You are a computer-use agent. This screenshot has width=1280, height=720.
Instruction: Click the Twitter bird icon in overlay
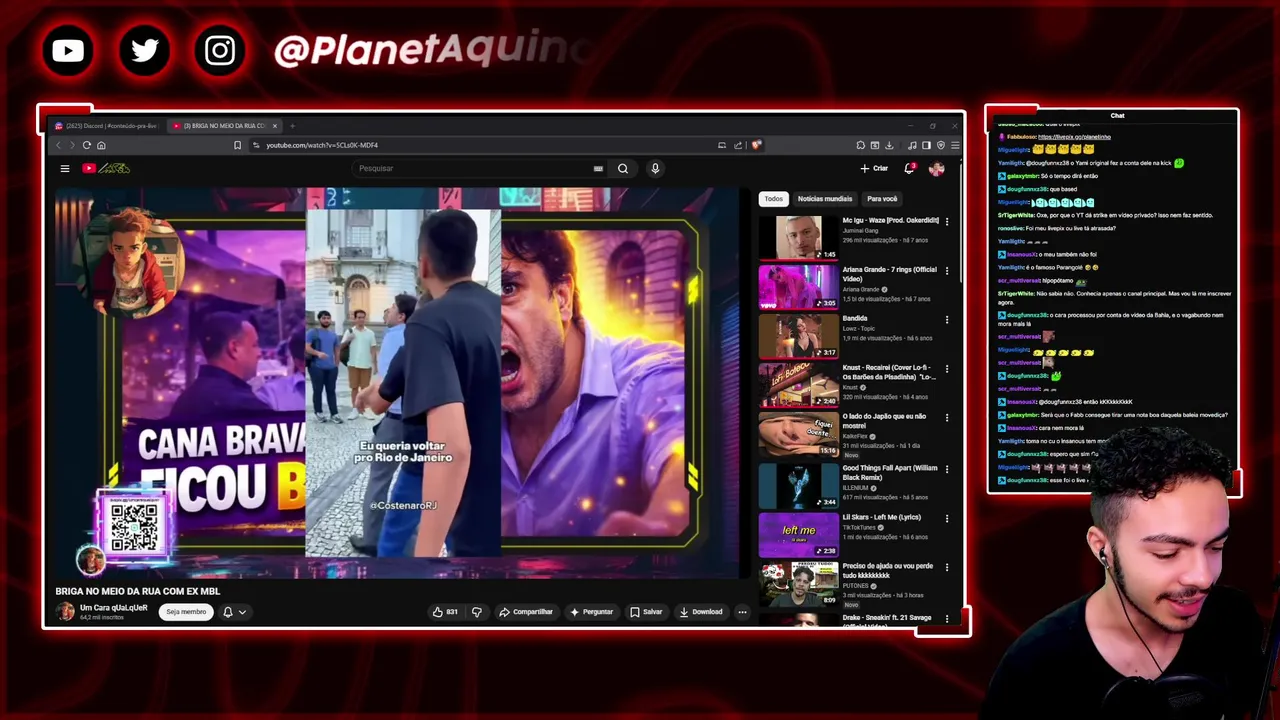click(144, 50)
